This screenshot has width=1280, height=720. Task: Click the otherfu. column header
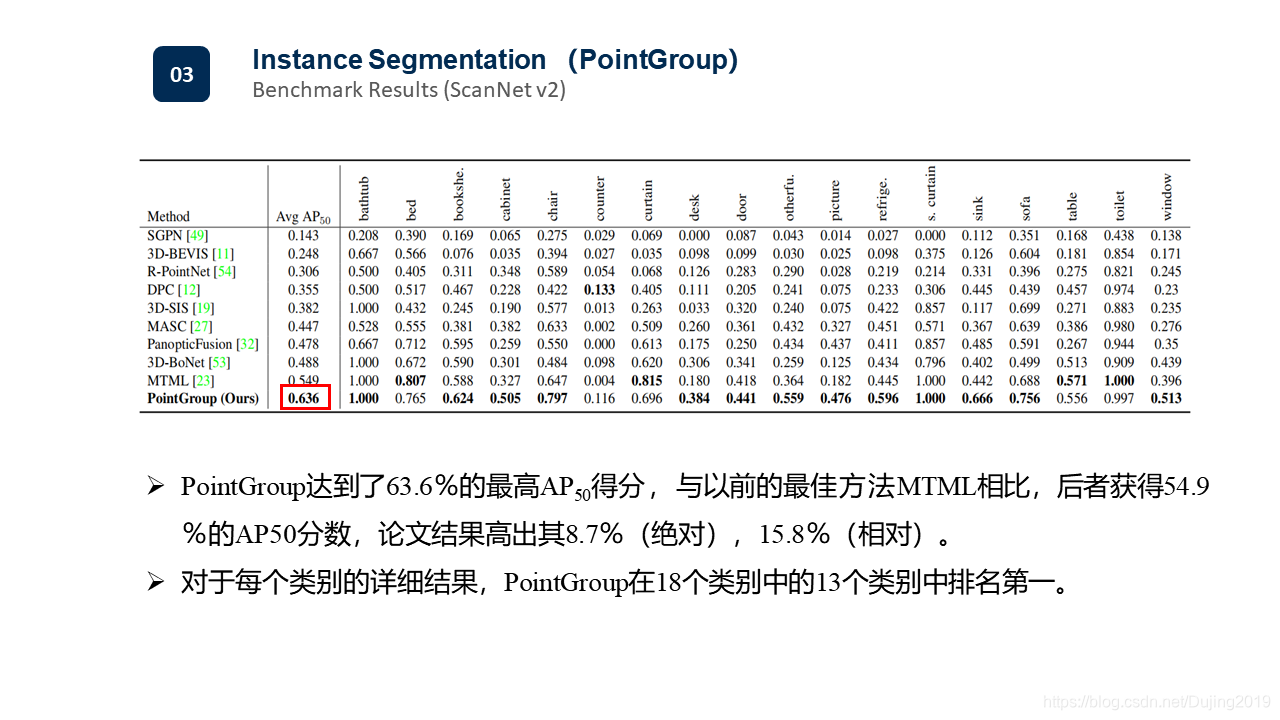point(789,197)
